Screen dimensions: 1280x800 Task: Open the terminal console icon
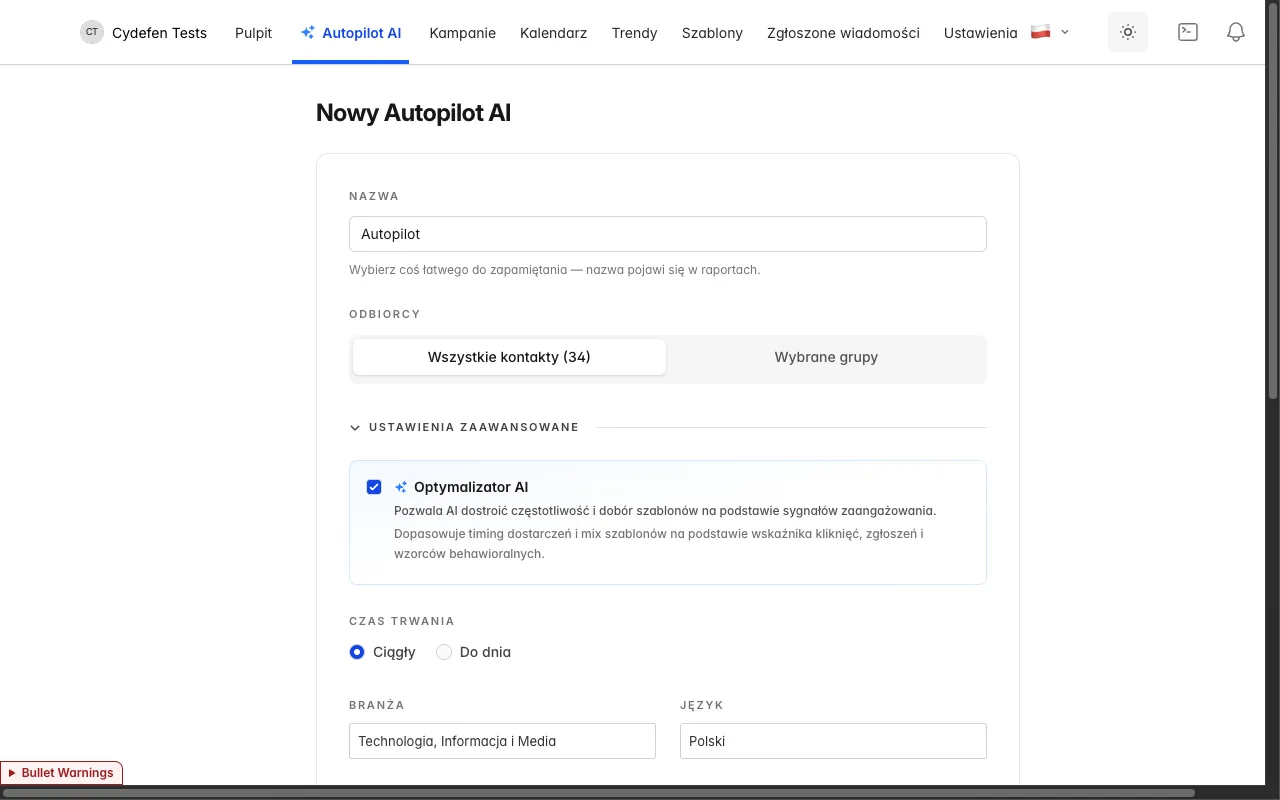(1188, 32)
